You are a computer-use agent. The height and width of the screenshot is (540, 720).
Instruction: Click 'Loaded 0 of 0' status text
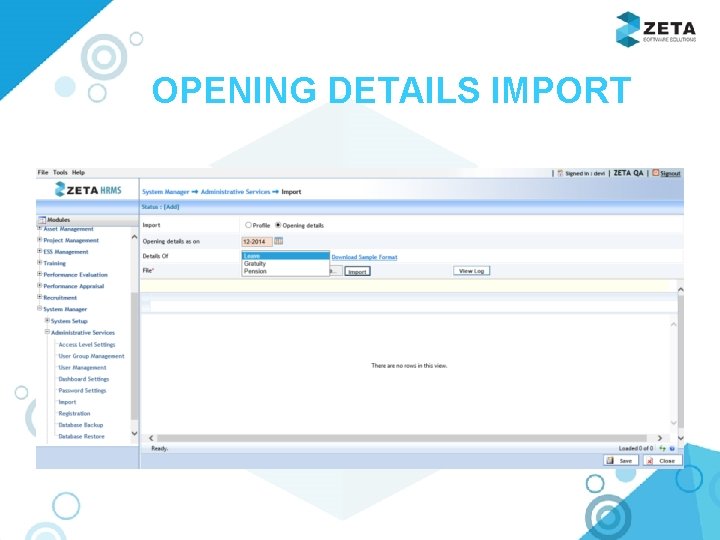click(x=636, y=448)
